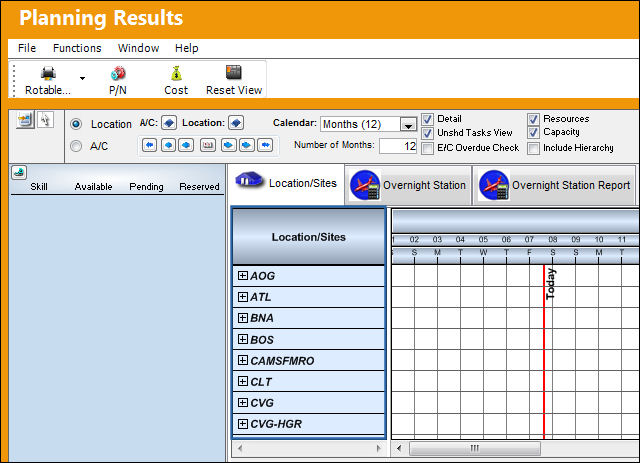Image resolution: width=640 pixels, height=463 pixels.
Task: Click the right-arrow button just right of the calendar icon
Action: (229, 145)
